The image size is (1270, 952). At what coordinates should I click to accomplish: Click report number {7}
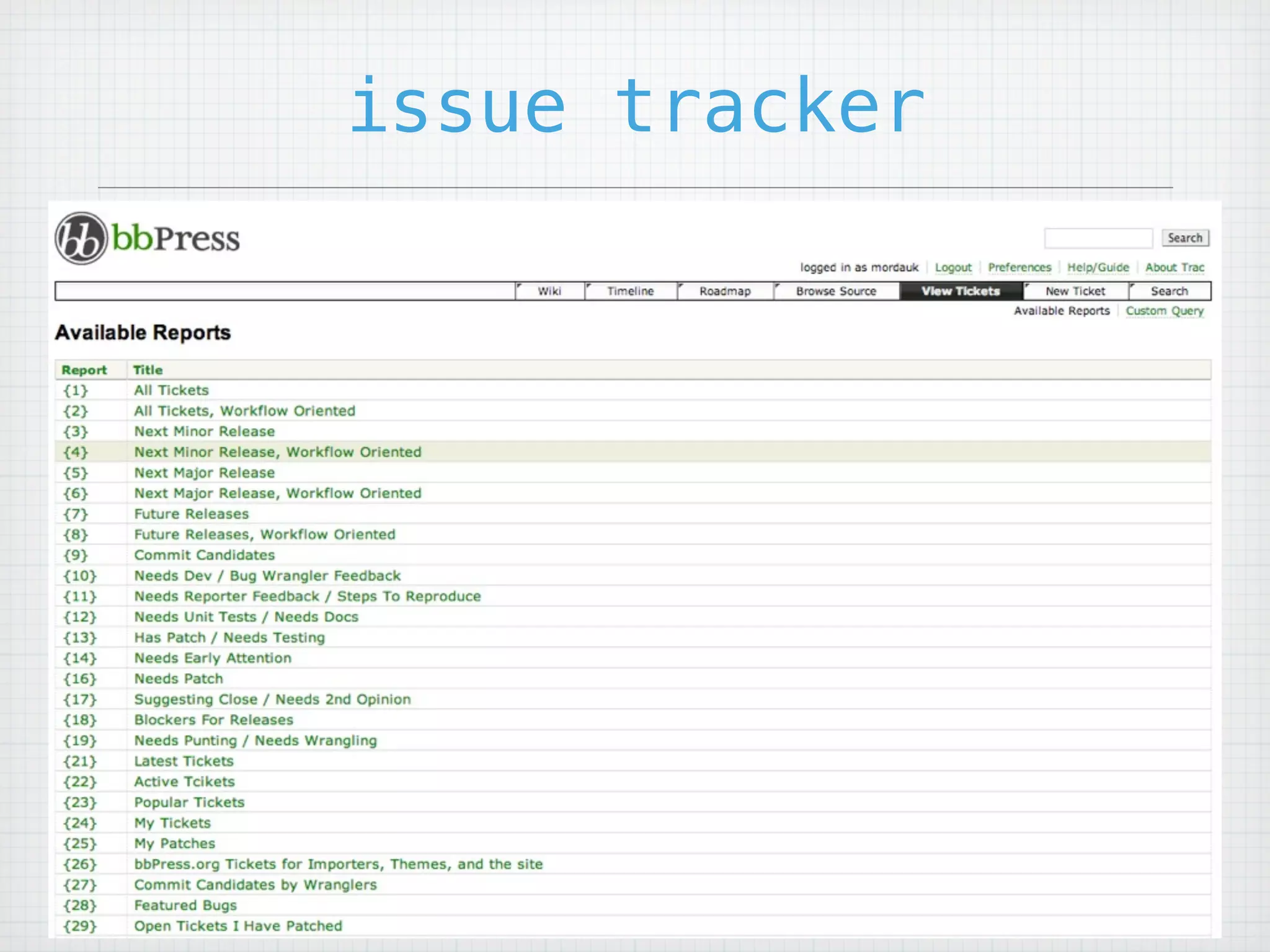pyautogui.click(x=76, y=514)
